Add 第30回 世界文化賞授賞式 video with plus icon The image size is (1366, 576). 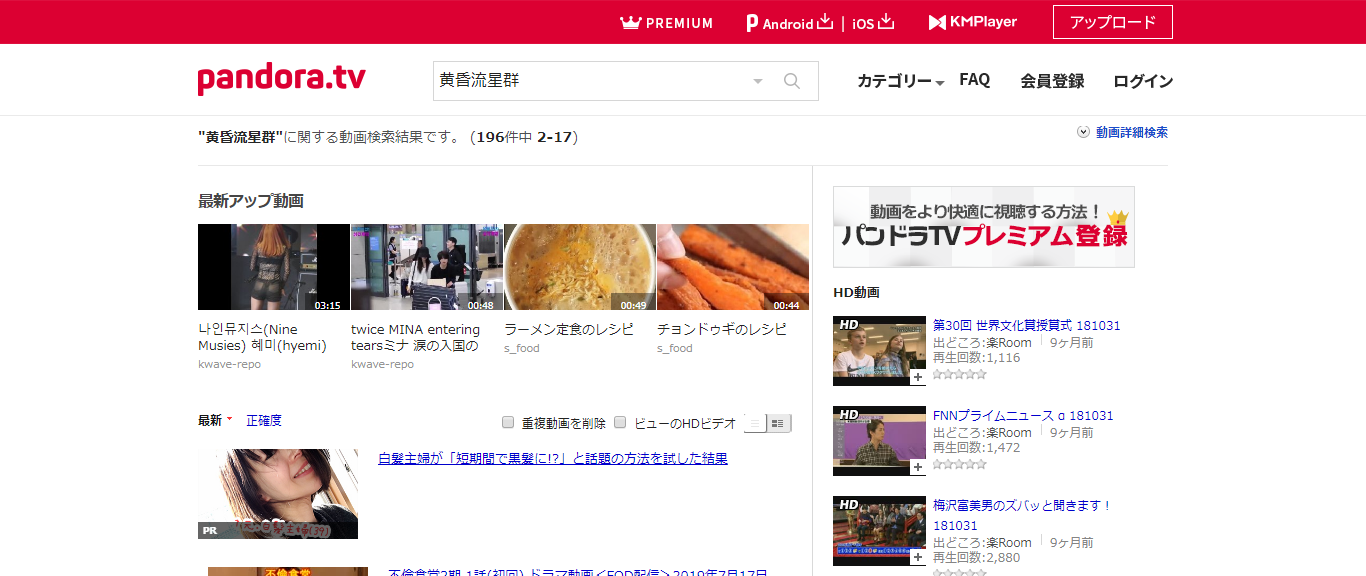(x=918, y=378)
